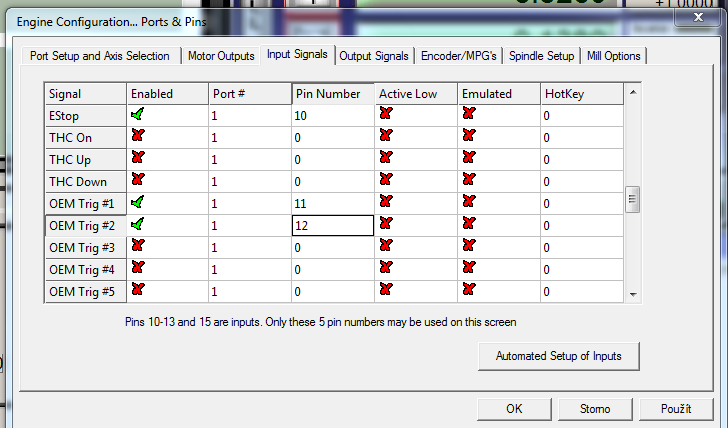
Task: Toggle Active Low for THC On
Action: tap(386, 136)
